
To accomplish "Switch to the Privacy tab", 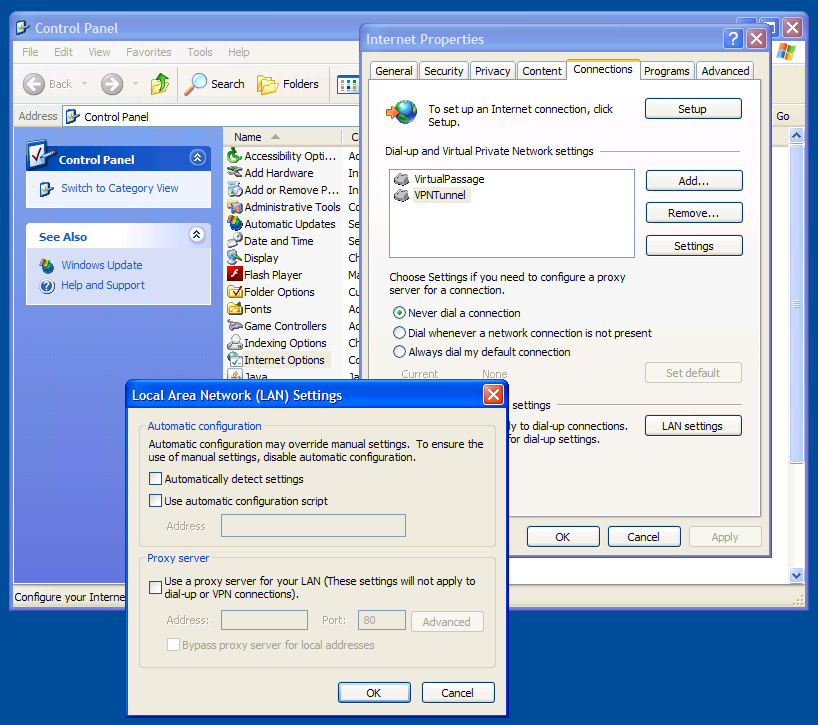I will pyautogui.click(x=492, y=71).
